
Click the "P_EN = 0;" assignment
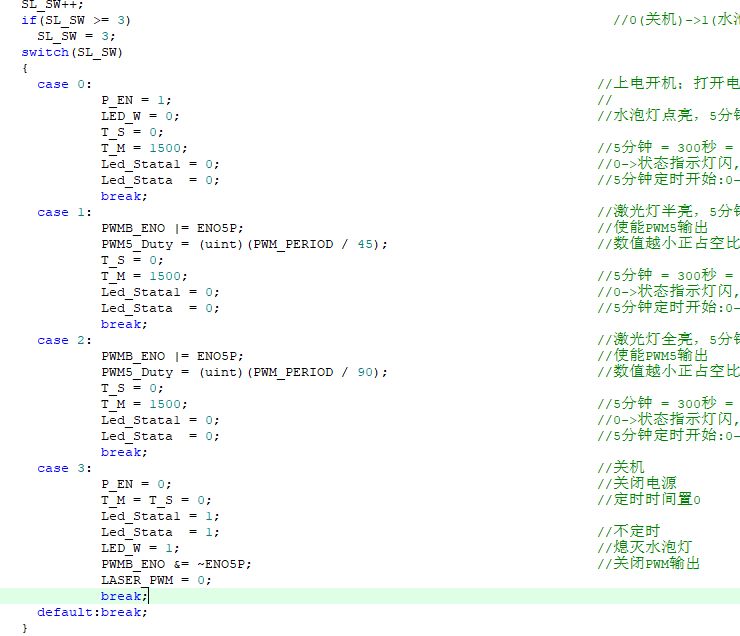(136, 484)
